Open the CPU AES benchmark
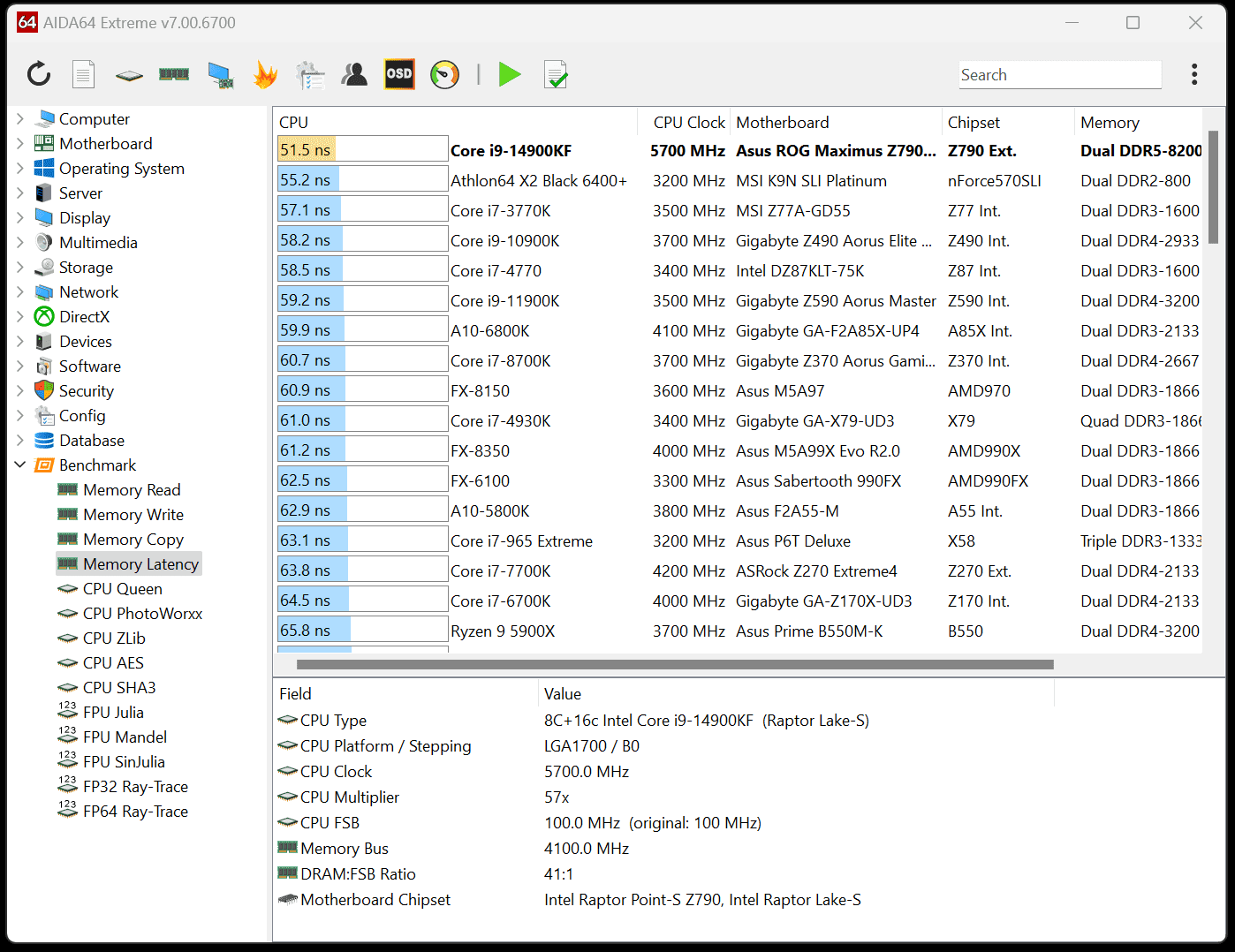Screen dimensions: 1235x952 (113, 662)
